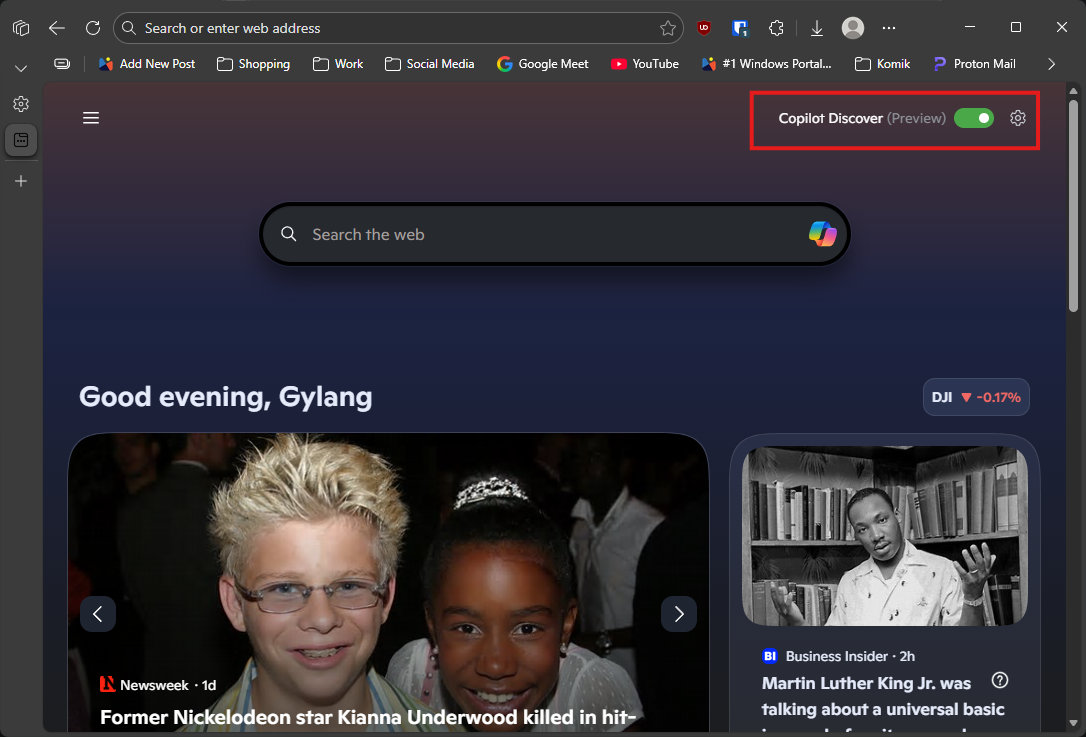The width and height of the screenshot is (1086, 737).
Task: Open the Bitwarden extension icon
Action: [740, 28]
